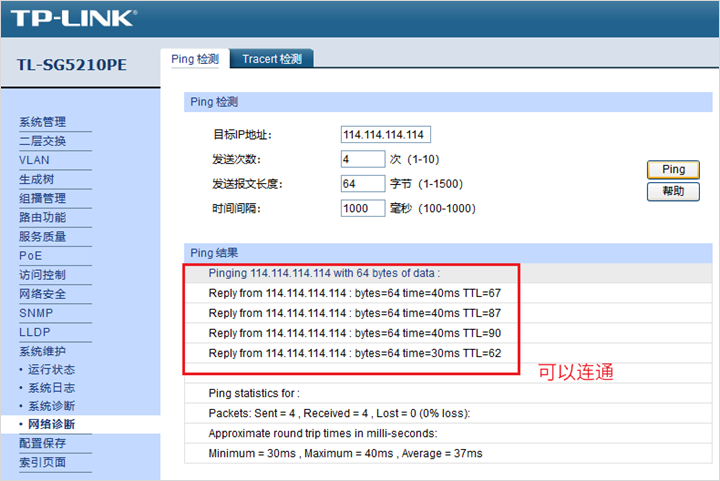Start the test with the Ping button
This screenshot has height=481, width=720.
click(x=673, y=169)
